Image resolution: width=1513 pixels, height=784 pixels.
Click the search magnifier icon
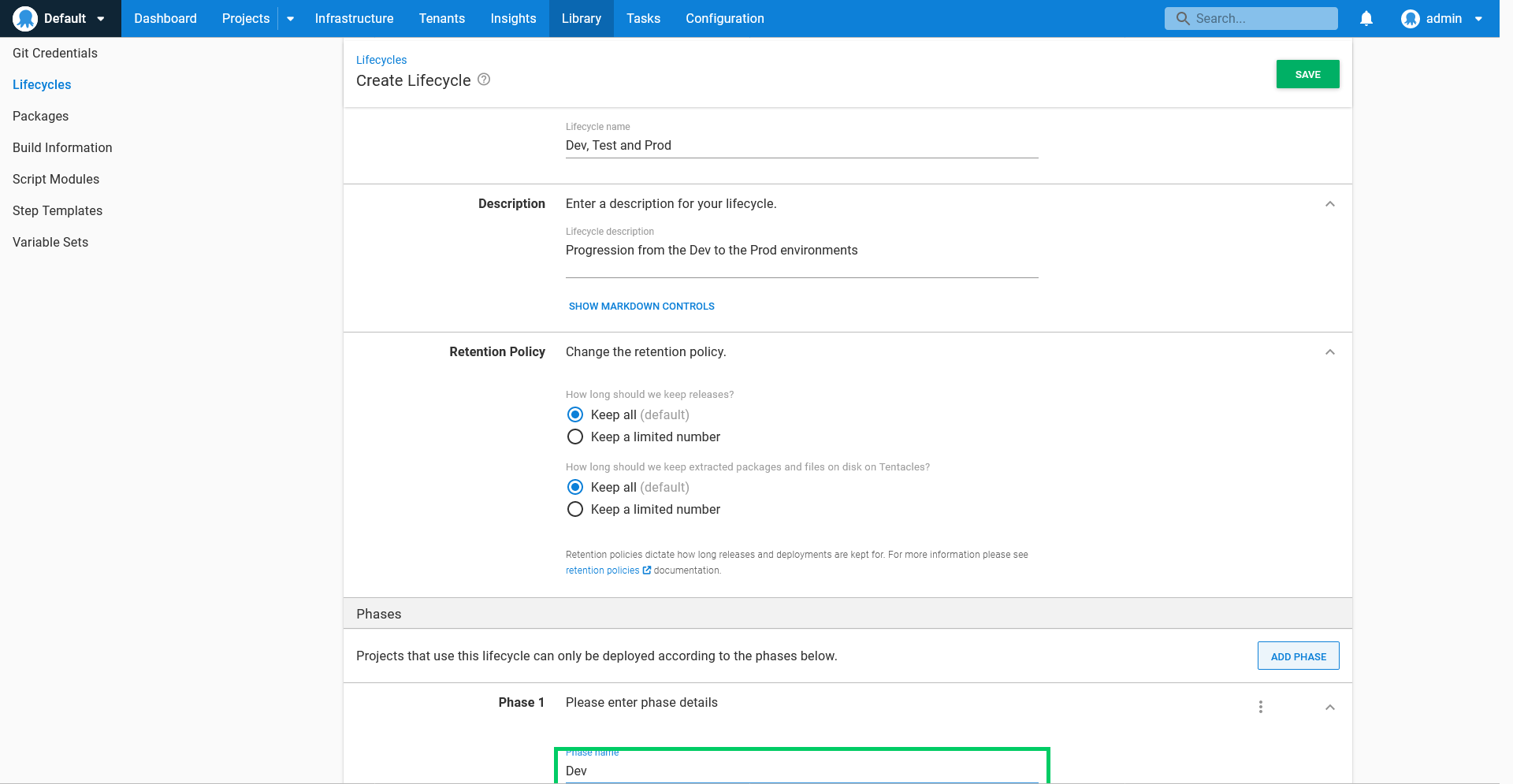pyautogui.click(x=1183, y=18)
